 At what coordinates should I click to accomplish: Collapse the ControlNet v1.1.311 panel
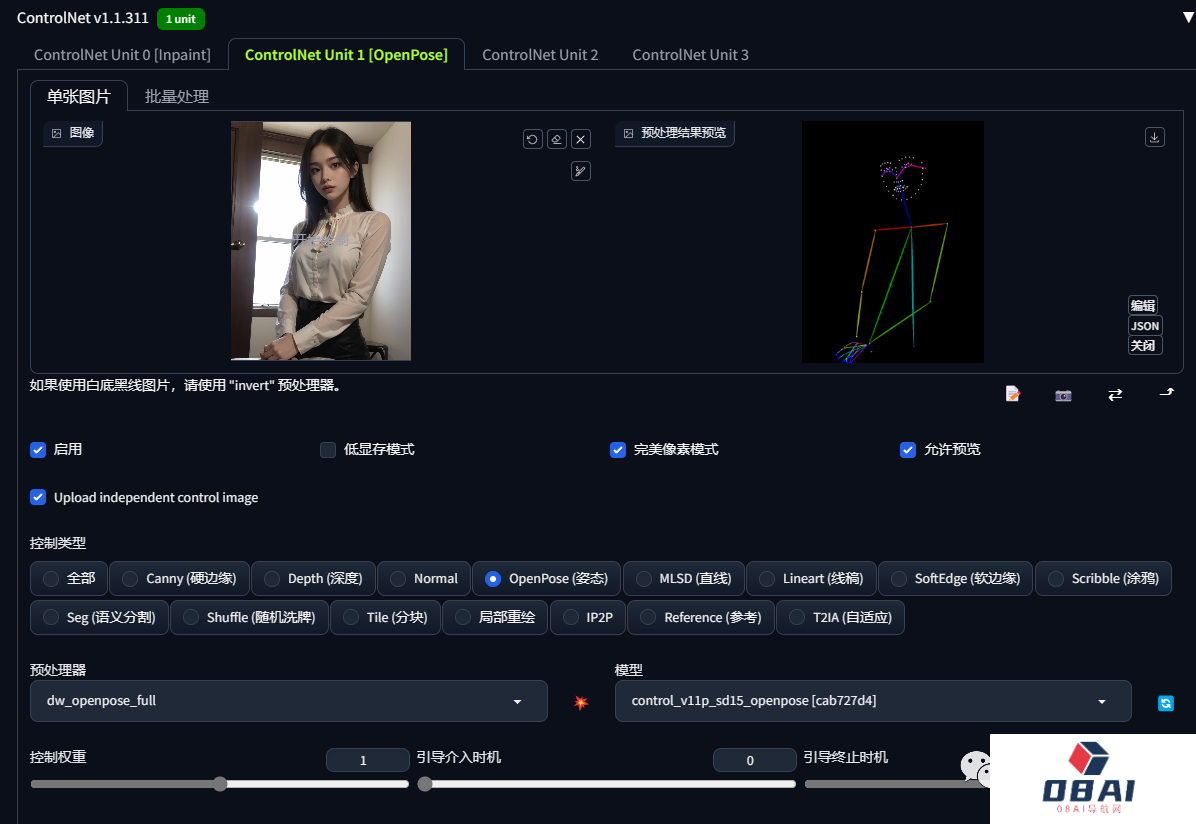point(1187,17)
